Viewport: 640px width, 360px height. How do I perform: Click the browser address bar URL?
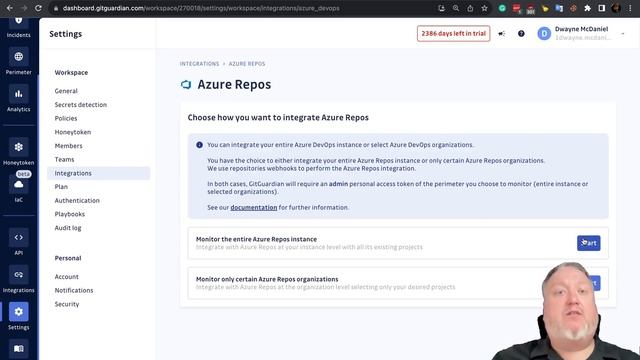tap(201, 8)
